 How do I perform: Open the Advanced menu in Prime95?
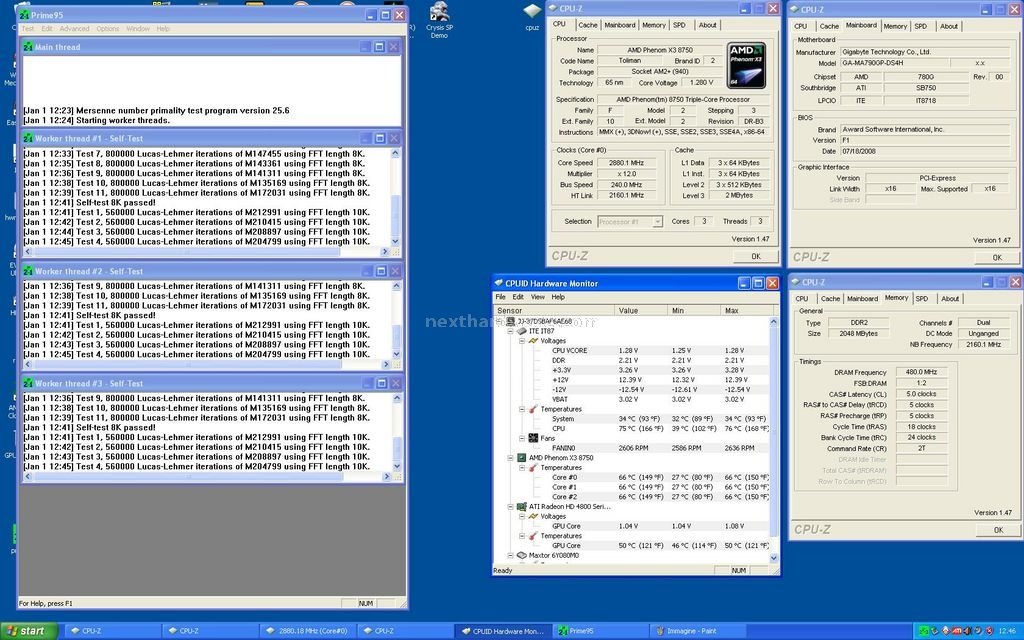tap(74, 29)
